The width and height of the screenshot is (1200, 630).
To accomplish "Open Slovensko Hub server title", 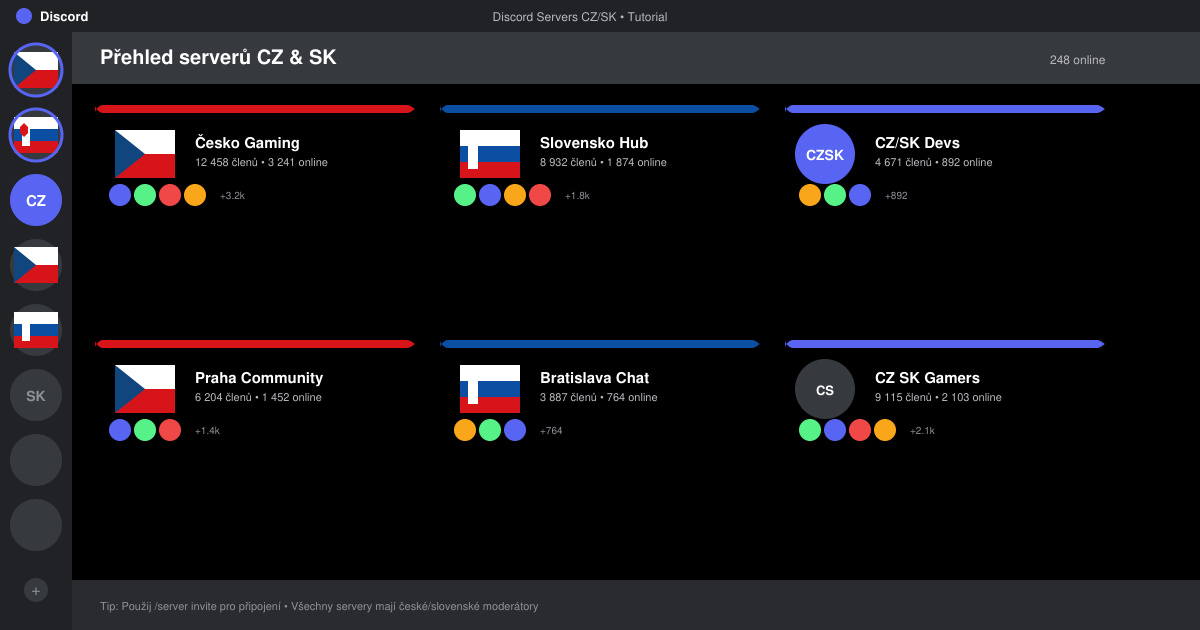I will coord(594,143).
